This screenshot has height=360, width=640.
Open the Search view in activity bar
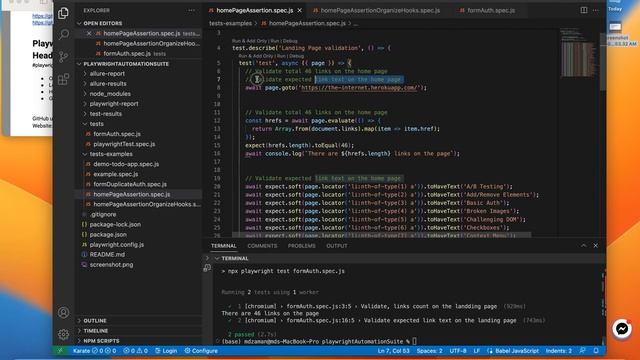[63, 34]
